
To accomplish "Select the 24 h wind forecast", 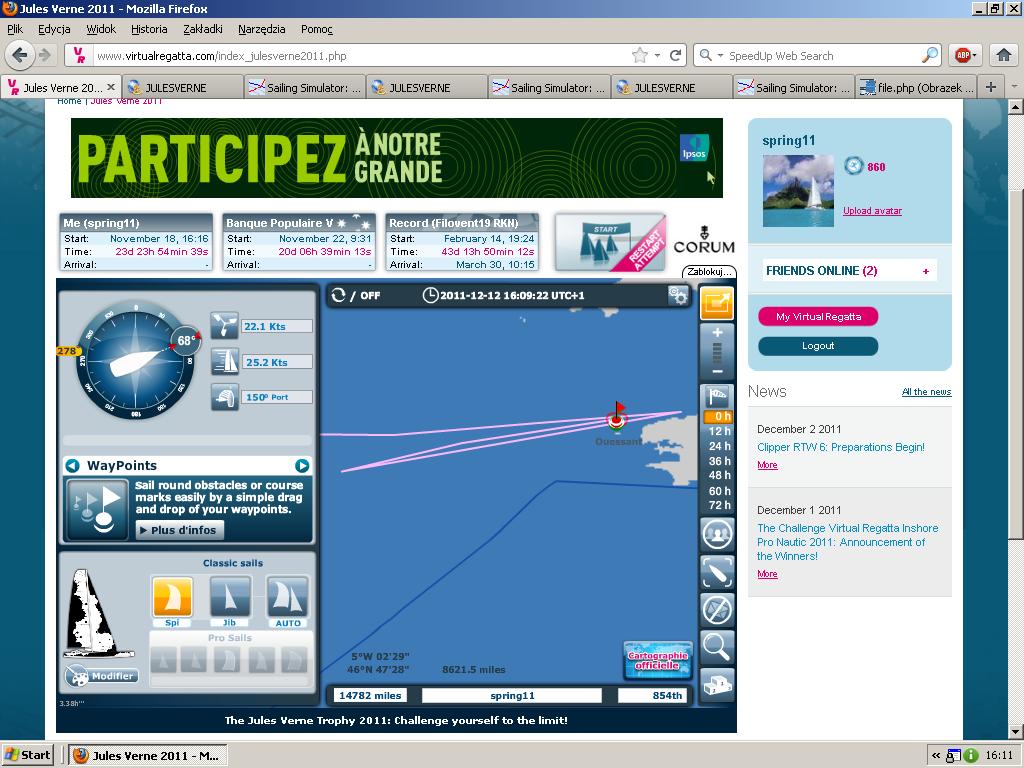I will pyautogui.click(x=719, y=446).
